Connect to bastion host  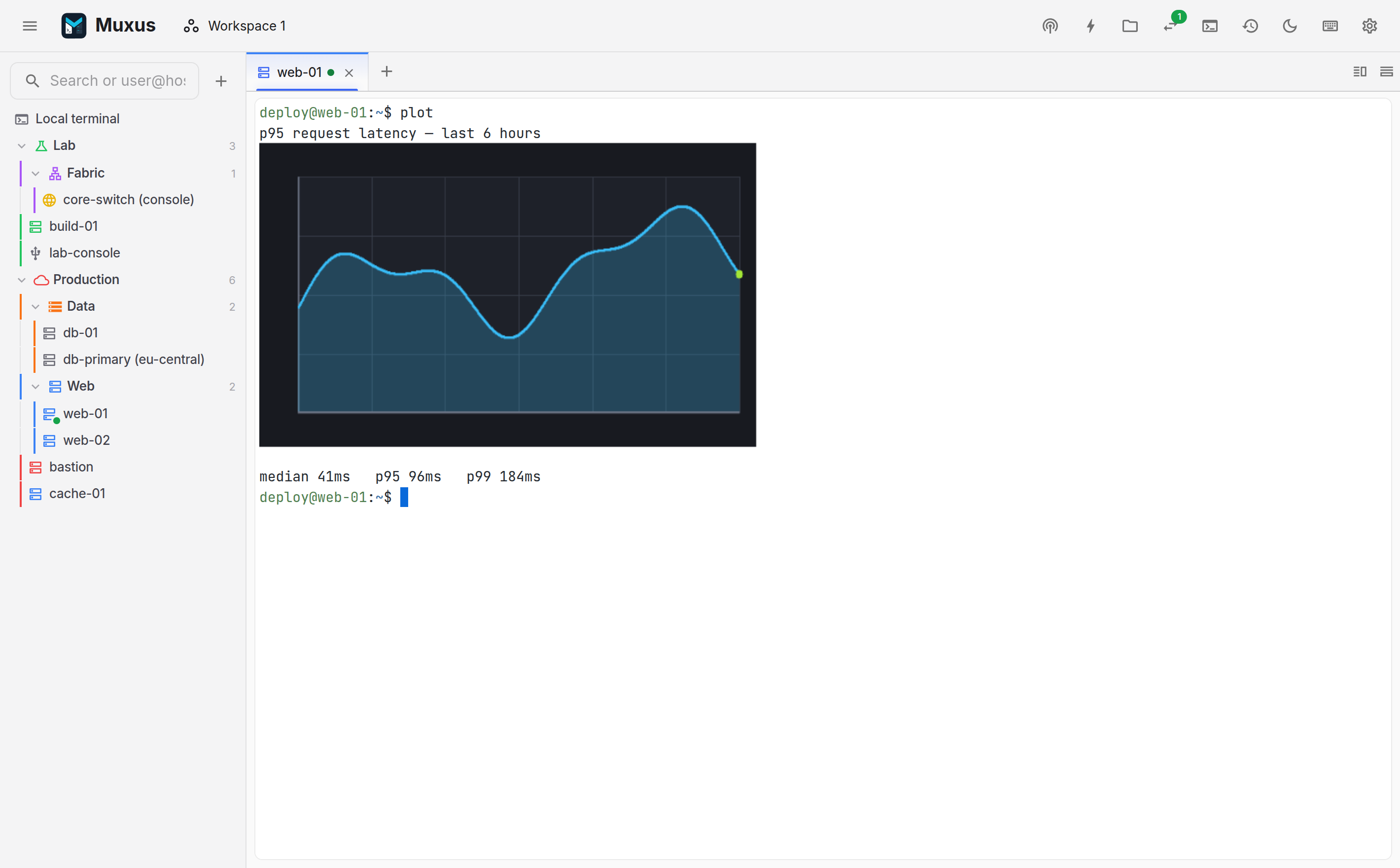point(71,467)
